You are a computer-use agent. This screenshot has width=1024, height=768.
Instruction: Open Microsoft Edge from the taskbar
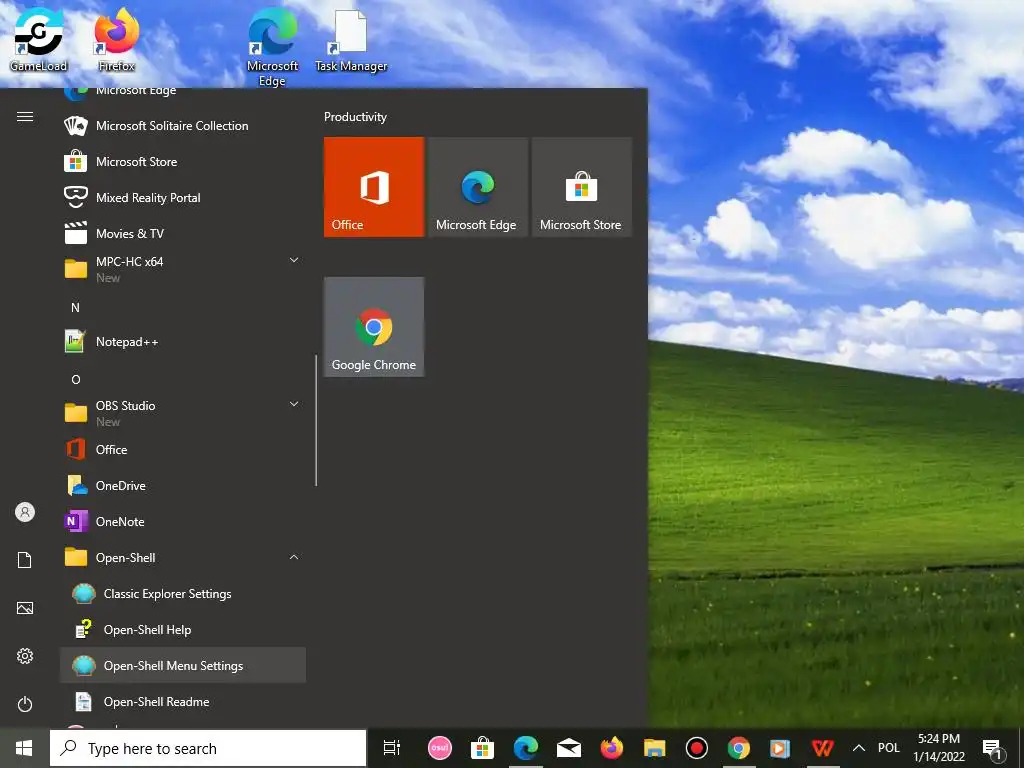pyautogui.click(x=526, y=748)
